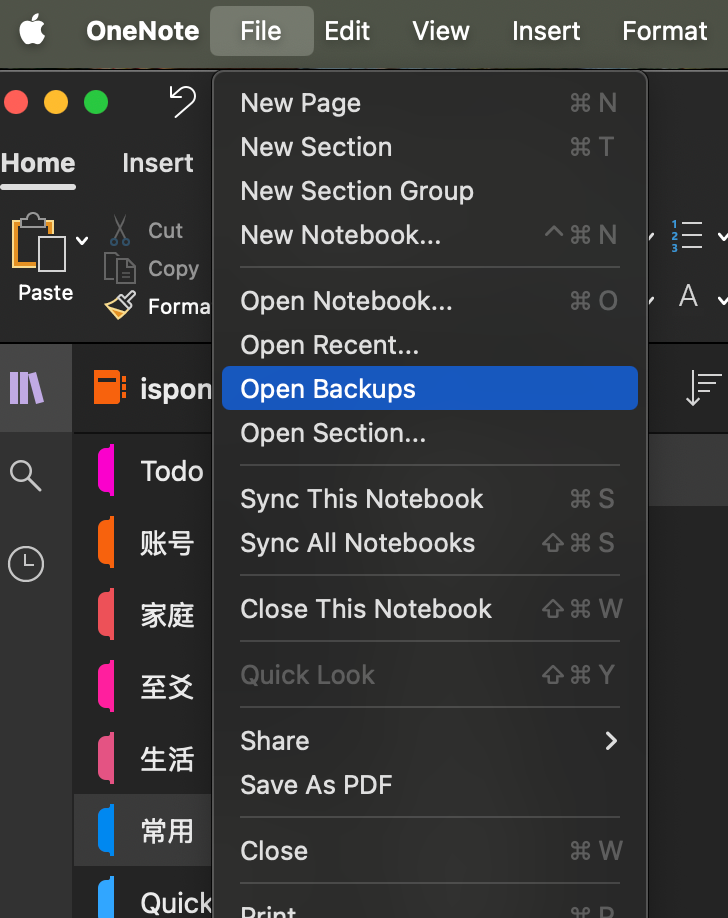Switch to the Home ribbon tab
Image resolution: width=728 pixels, height=918 pixels.
(38, 163)
